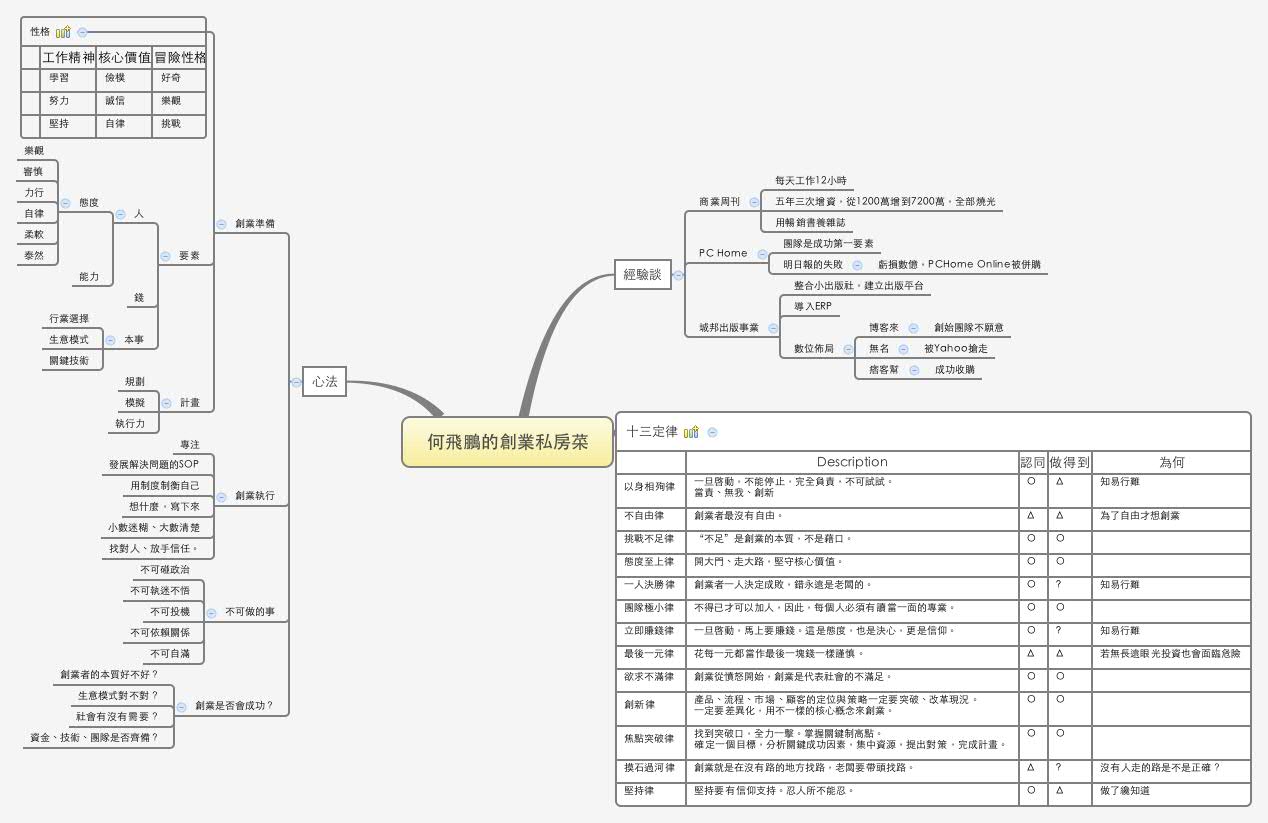Select the 發展解決問題的SOP node

(x=154, y=465)
